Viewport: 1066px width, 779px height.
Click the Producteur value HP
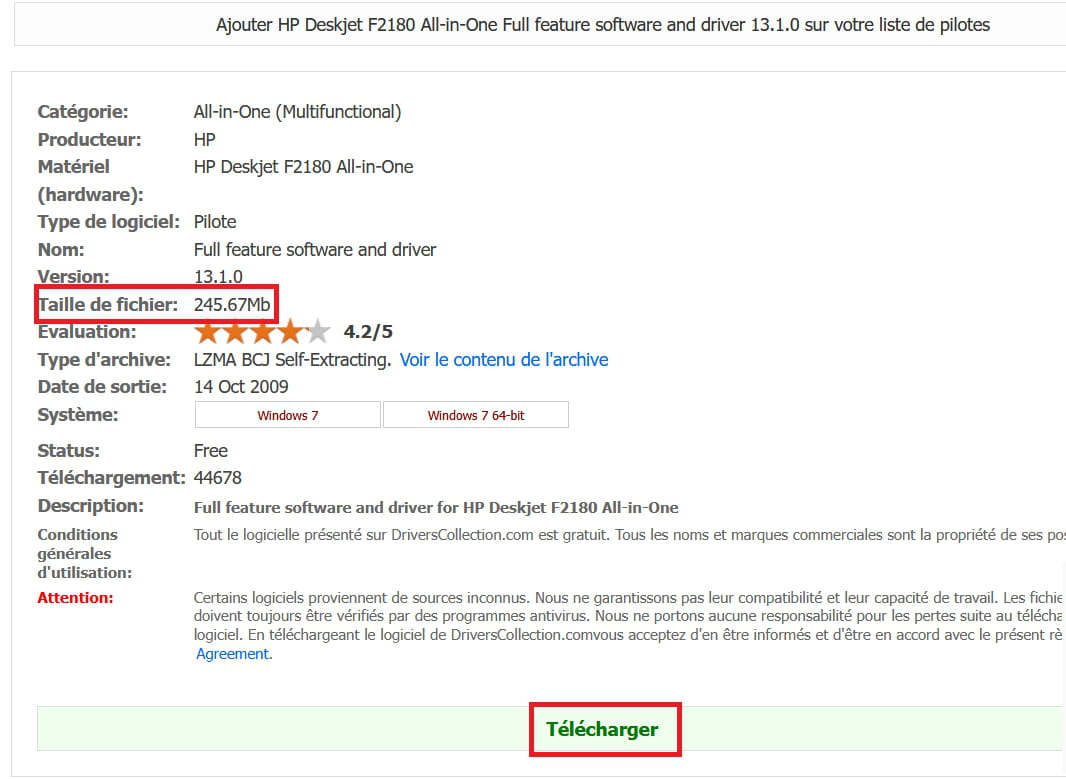(x=205, y=139)
